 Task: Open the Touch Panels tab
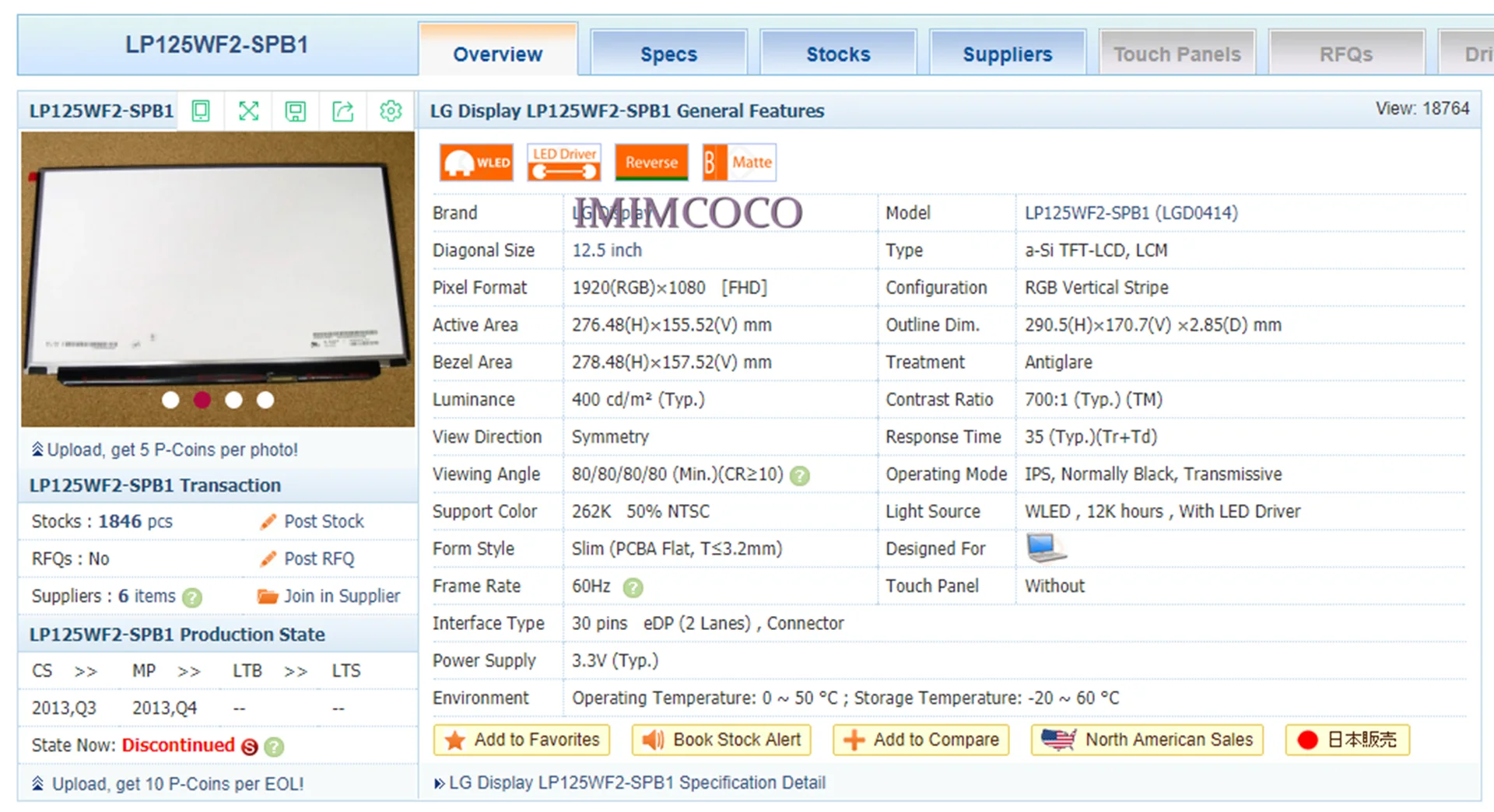(x=1177, y=53)
